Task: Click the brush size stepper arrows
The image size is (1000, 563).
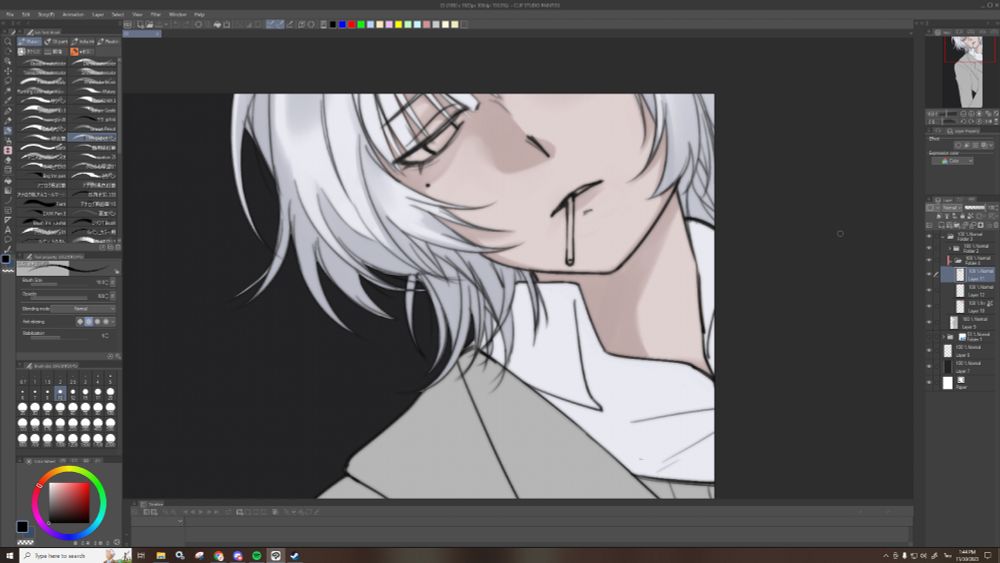Action: [x=113, y=281]
